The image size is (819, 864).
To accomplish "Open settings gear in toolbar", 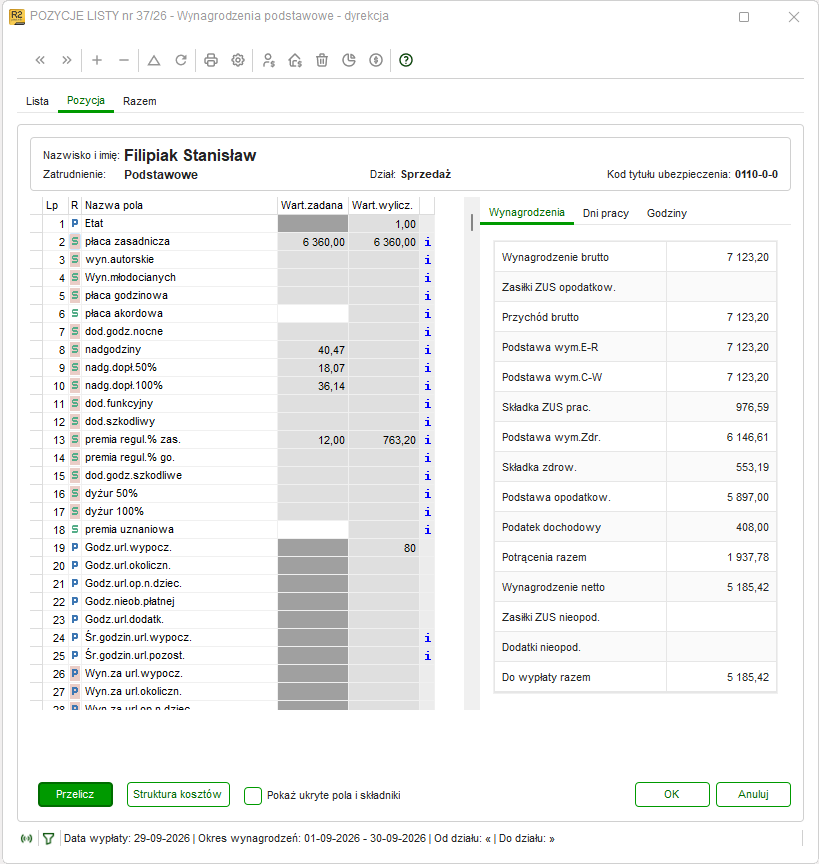I will pos(238,60).
